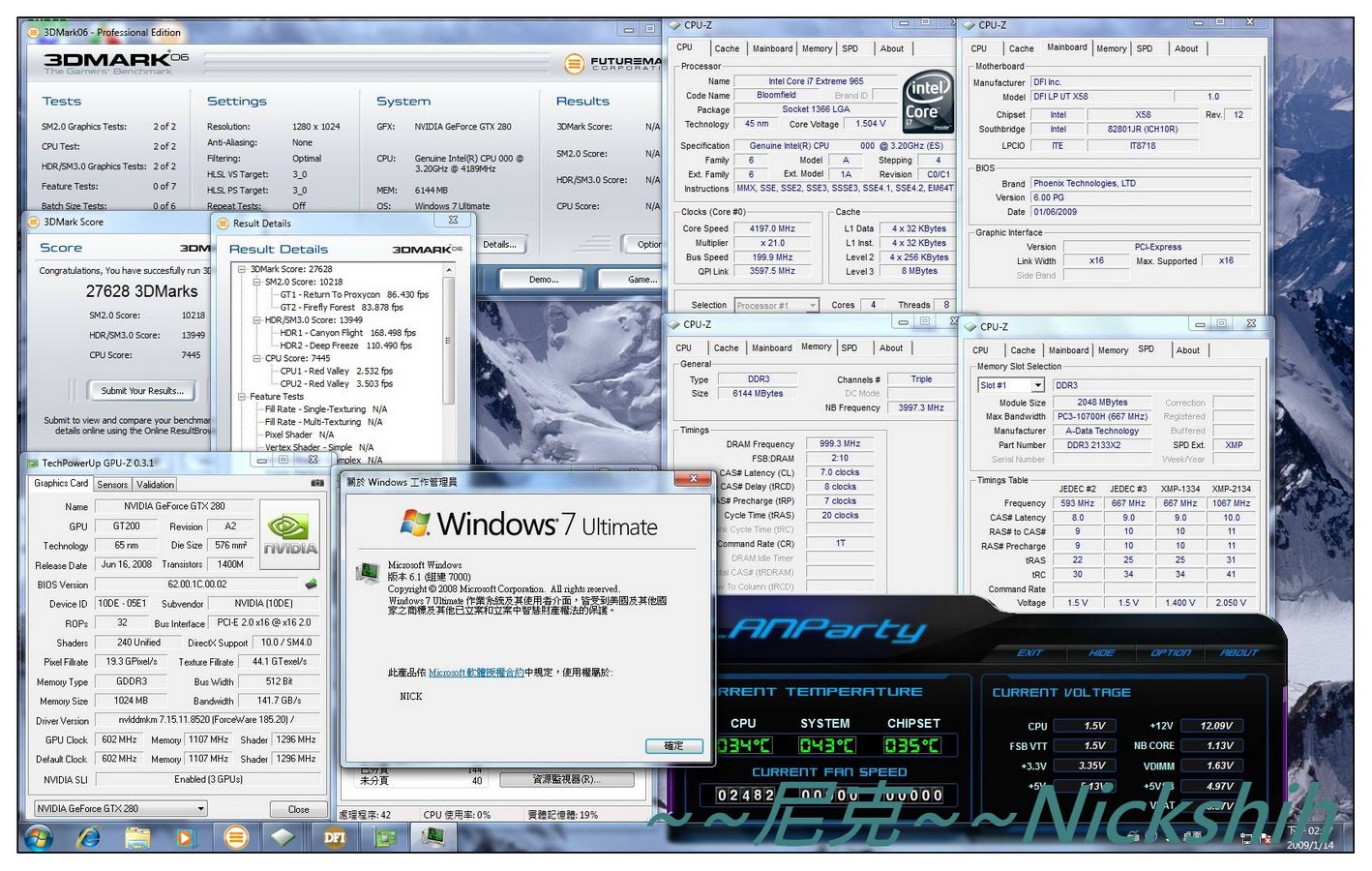Click the tray icon with red X
The width and height of the screenshot is (1372, 871).
pos(1266,838)
